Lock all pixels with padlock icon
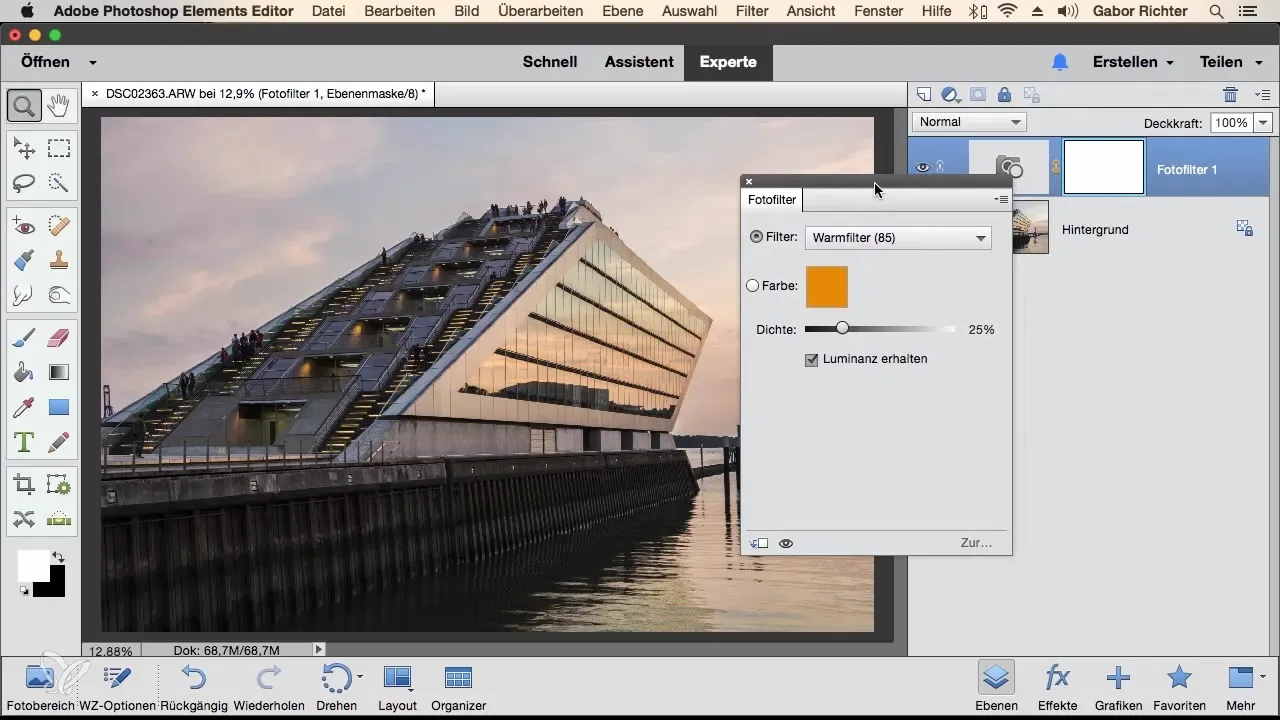 1004,95
